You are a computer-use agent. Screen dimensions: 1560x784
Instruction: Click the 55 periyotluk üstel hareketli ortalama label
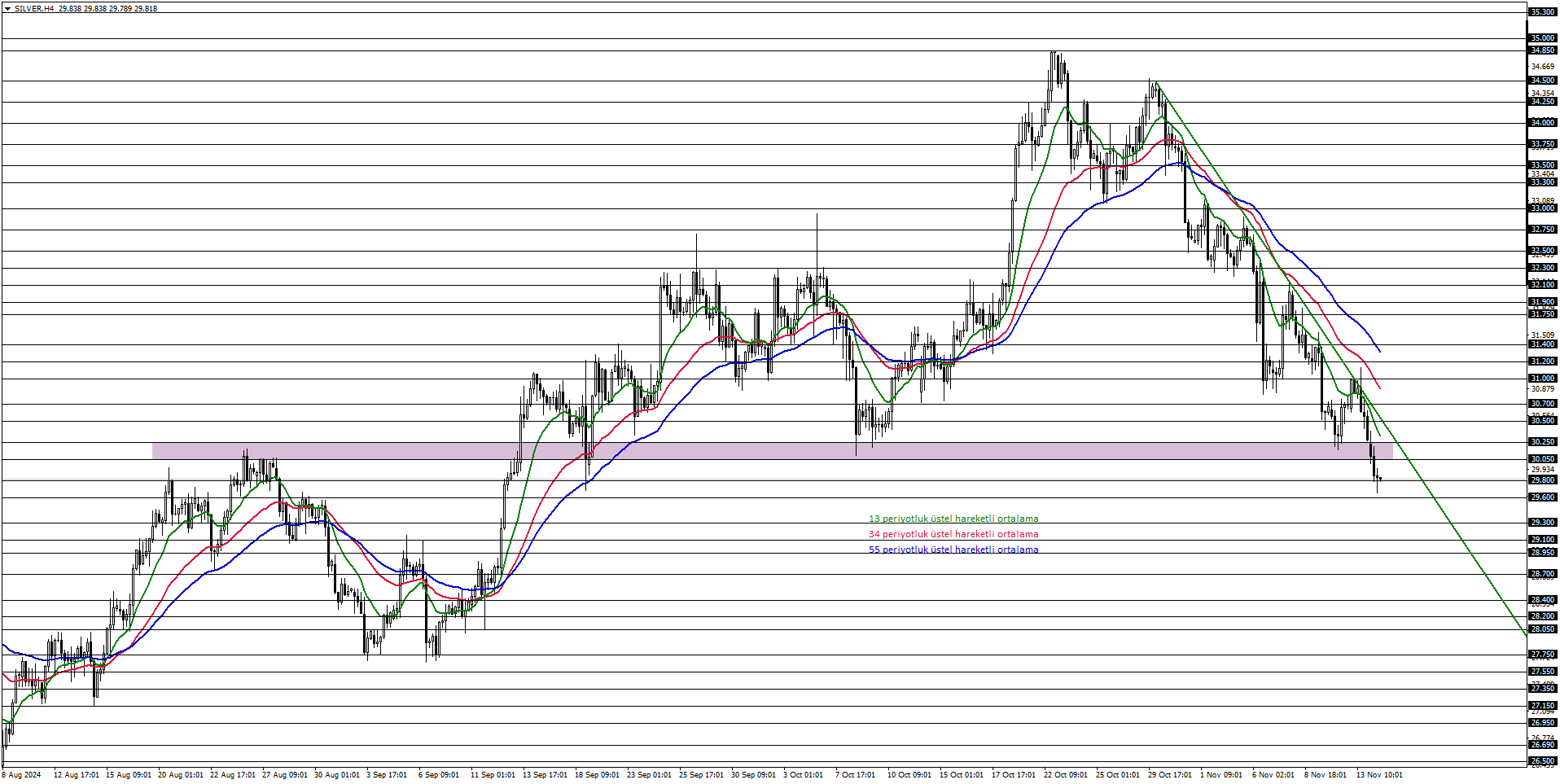coord(953,550)
